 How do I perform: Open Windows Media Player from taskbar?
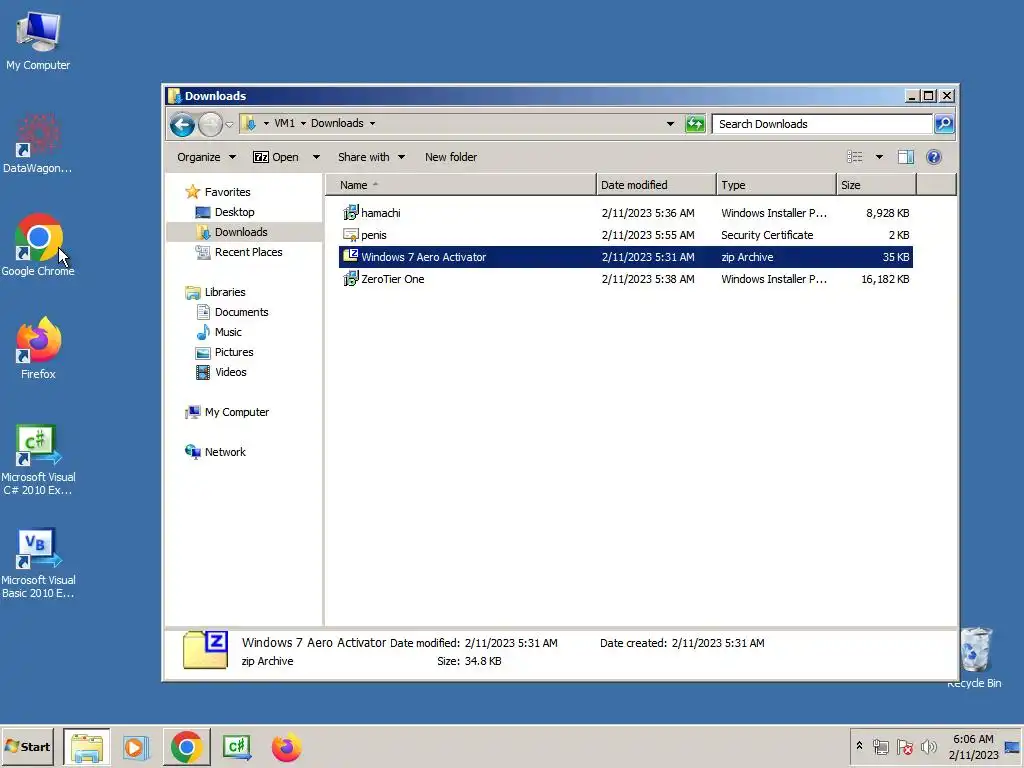[136, 747]
